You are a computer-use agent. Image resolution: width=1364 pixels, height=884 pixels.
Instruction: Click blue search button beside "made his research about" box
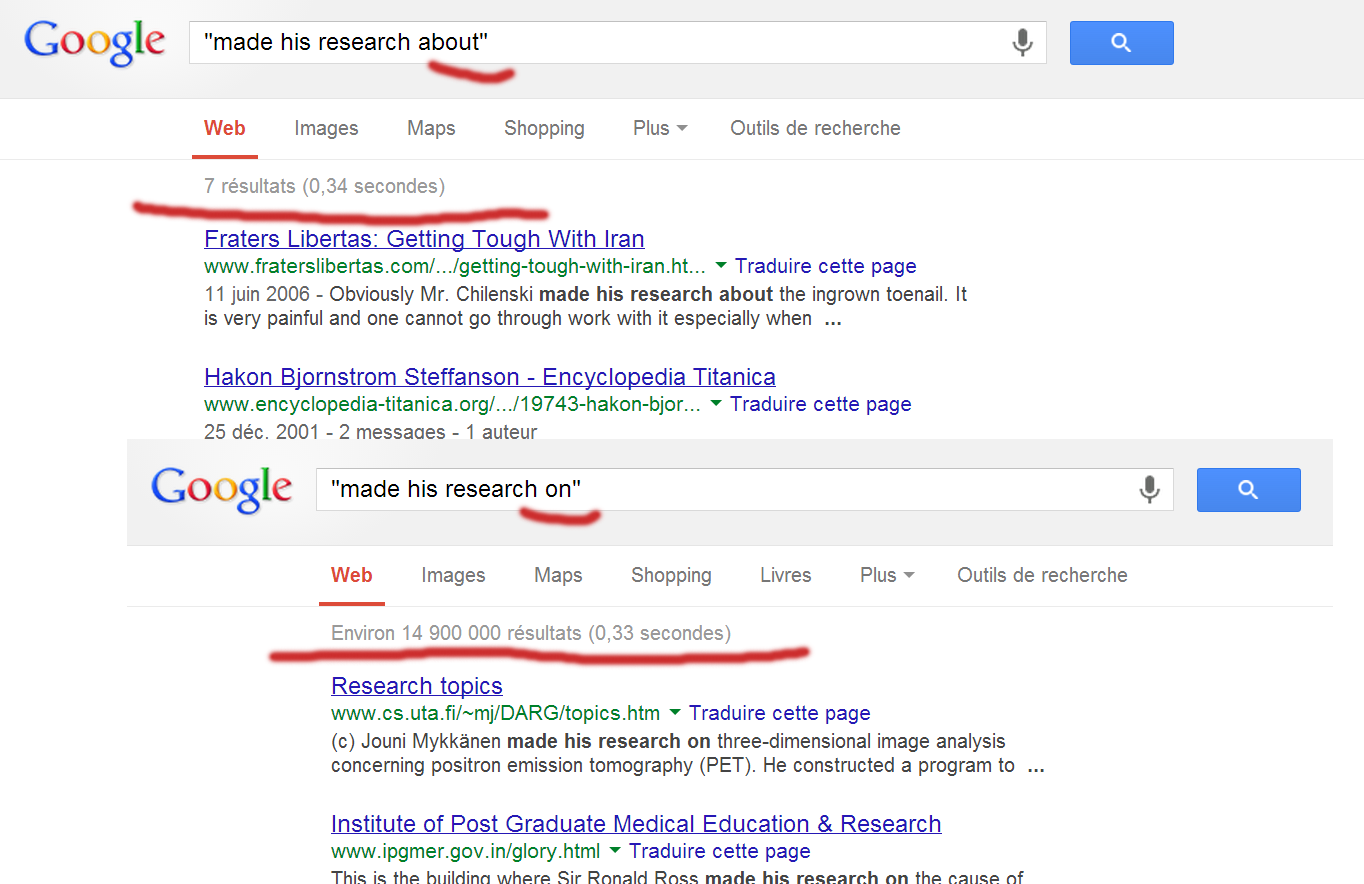point(1121,43)
